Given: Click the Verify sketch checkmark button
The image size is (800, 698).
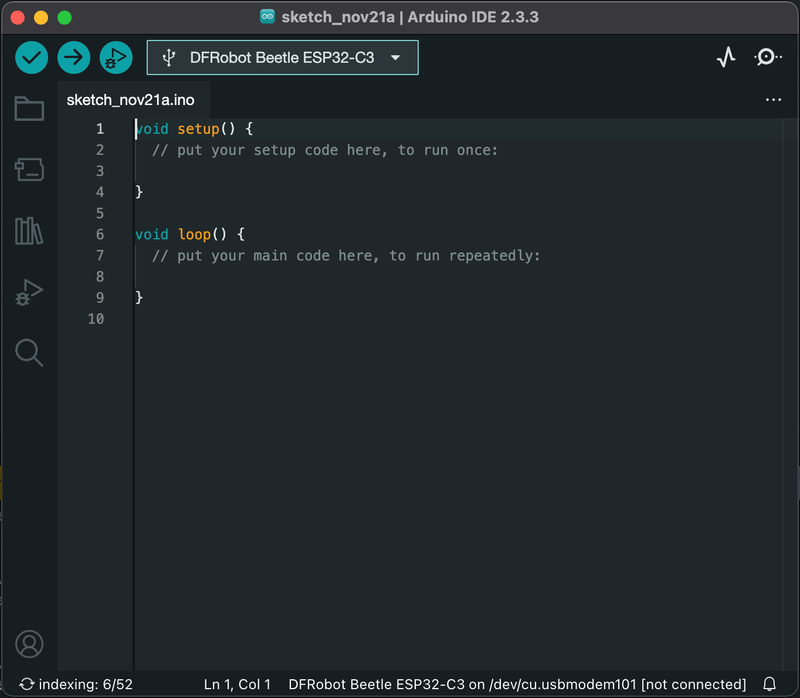Looking at the screenshot, I should pos(32,58).
